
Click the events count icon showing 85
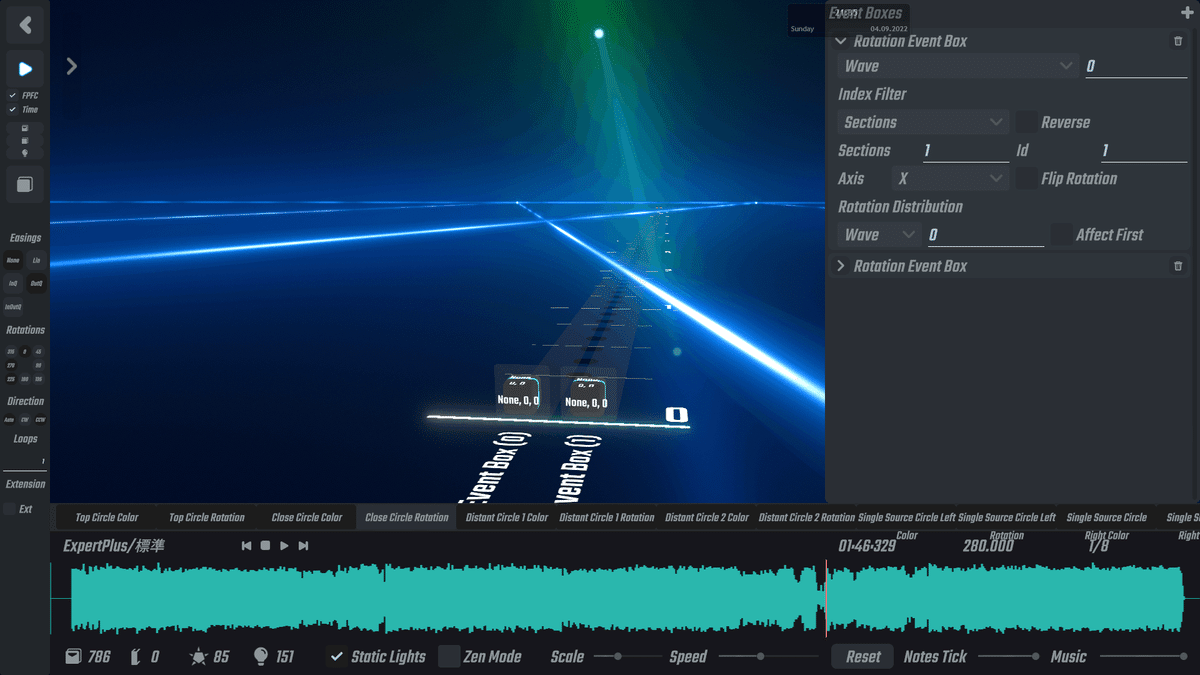tap(198, 657)
